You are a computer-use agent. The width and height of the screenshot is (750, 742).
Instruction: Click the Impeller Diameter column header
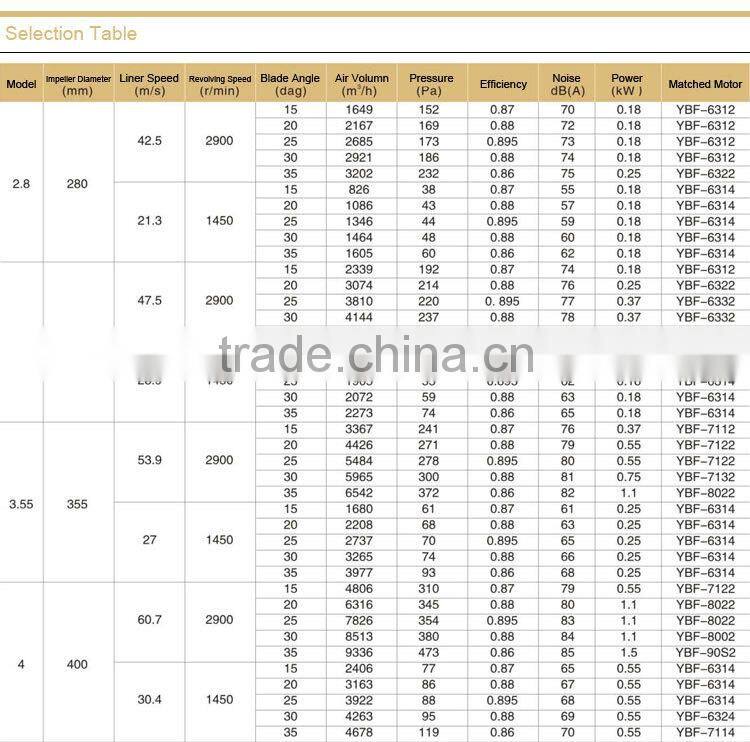[x=78, y=84]
